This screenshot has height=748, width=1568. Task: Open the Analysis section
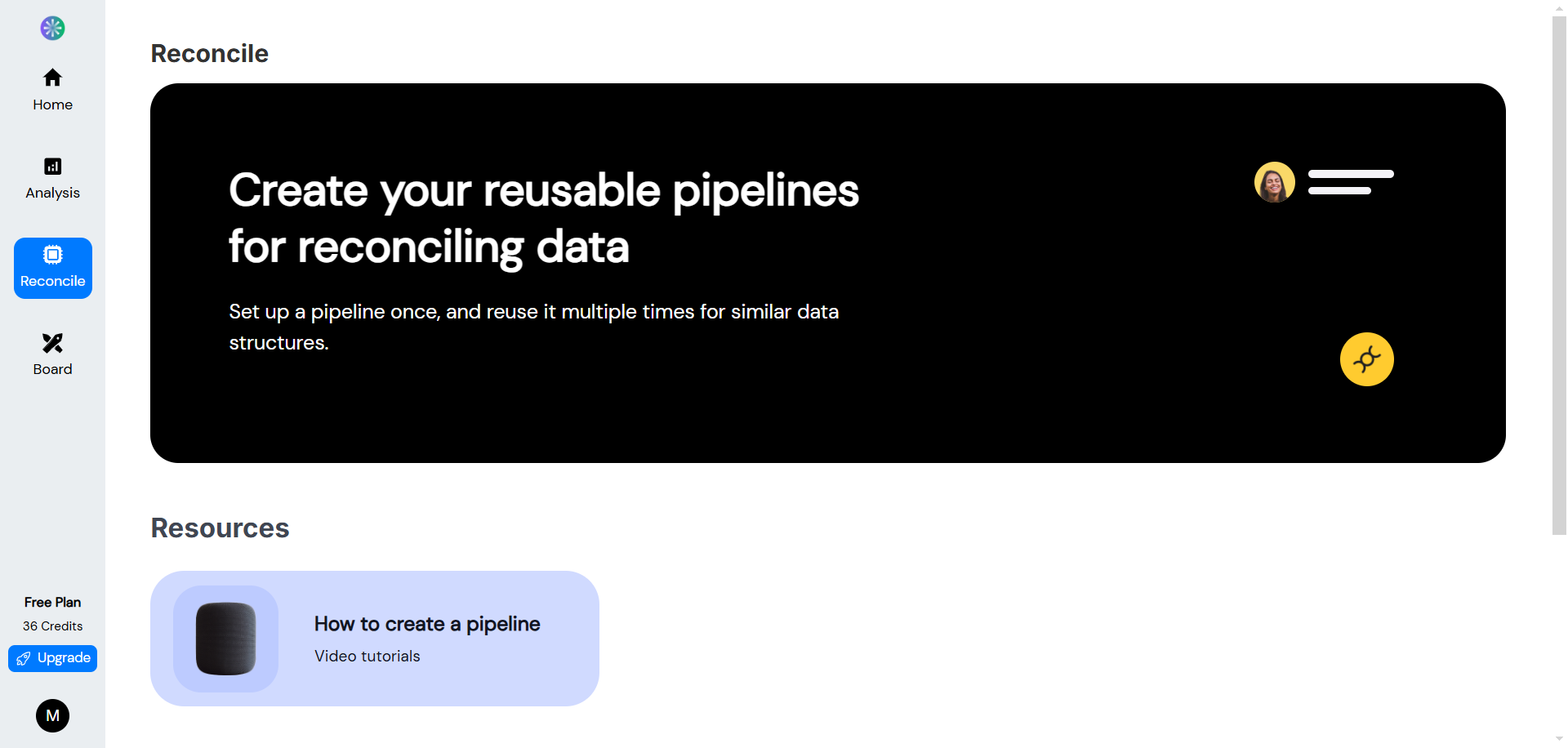pos(52,178)
